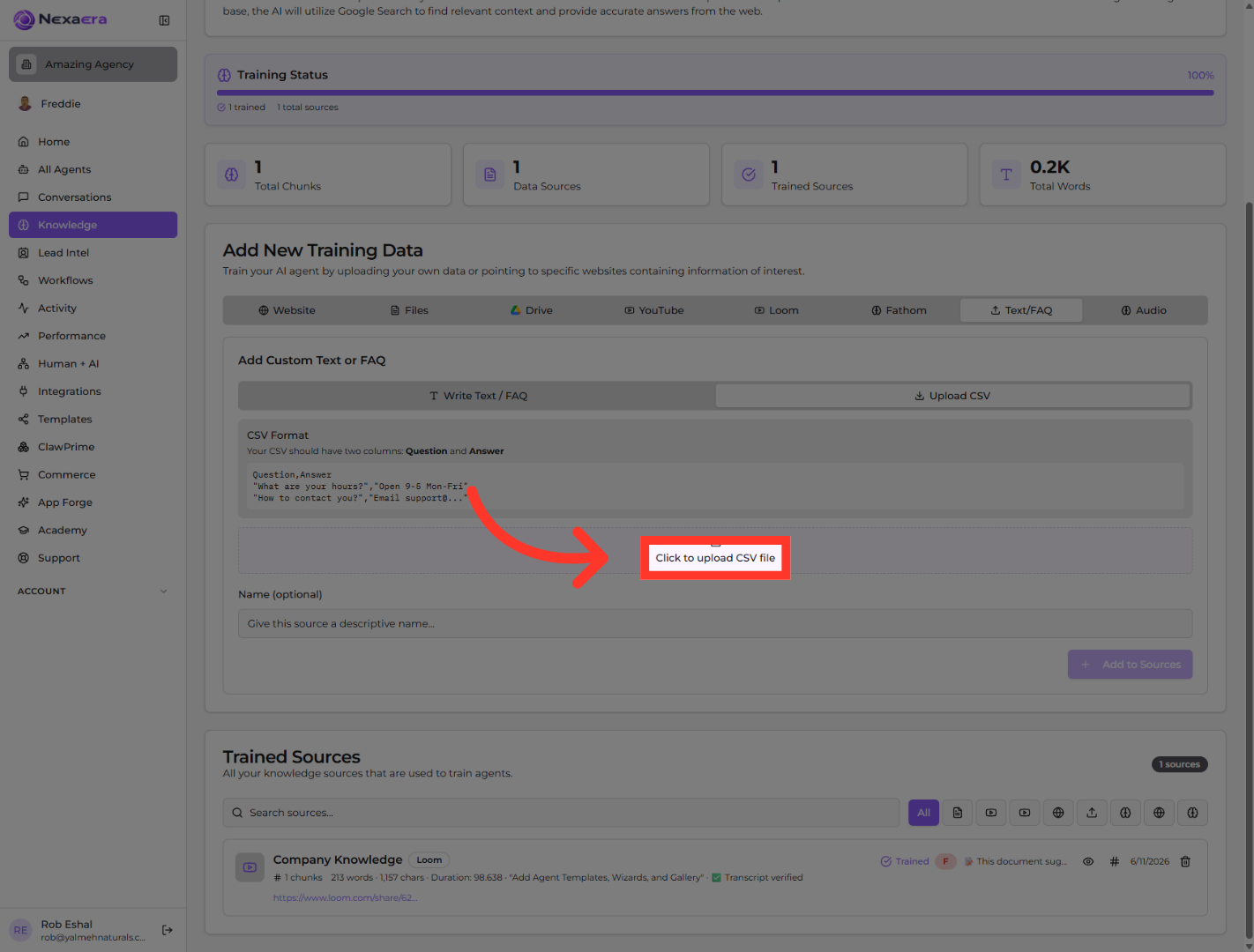Click the "Loom" tag on Company Knowledge
This screenshot has height=952, width=1254.
tap(429, 860)
